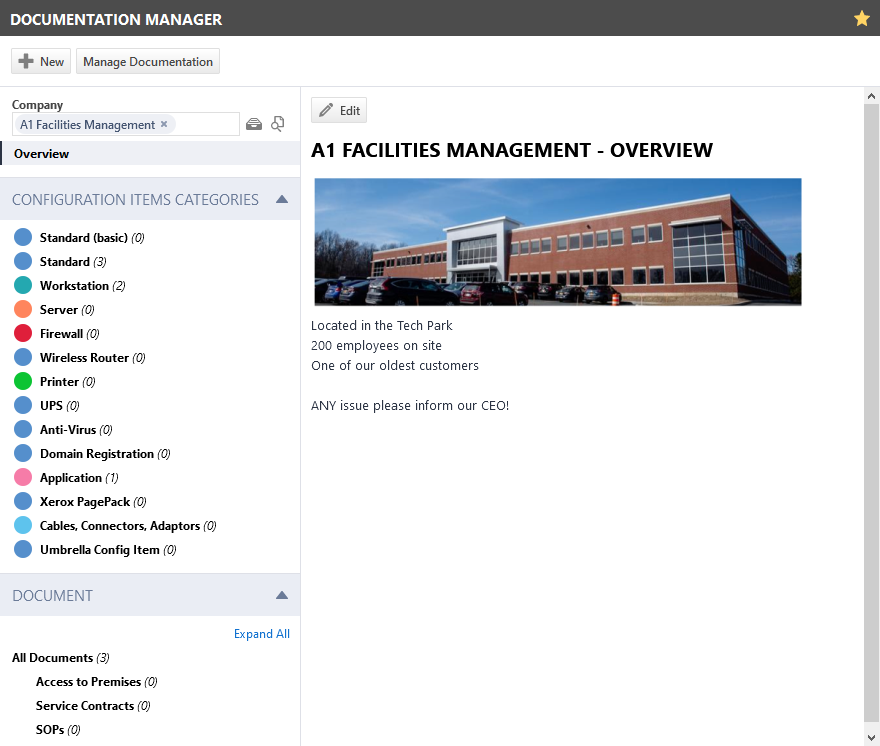Click the Edit button with pencil icon
The height and width of the screenshot is (746, 880).
(339, 110)
